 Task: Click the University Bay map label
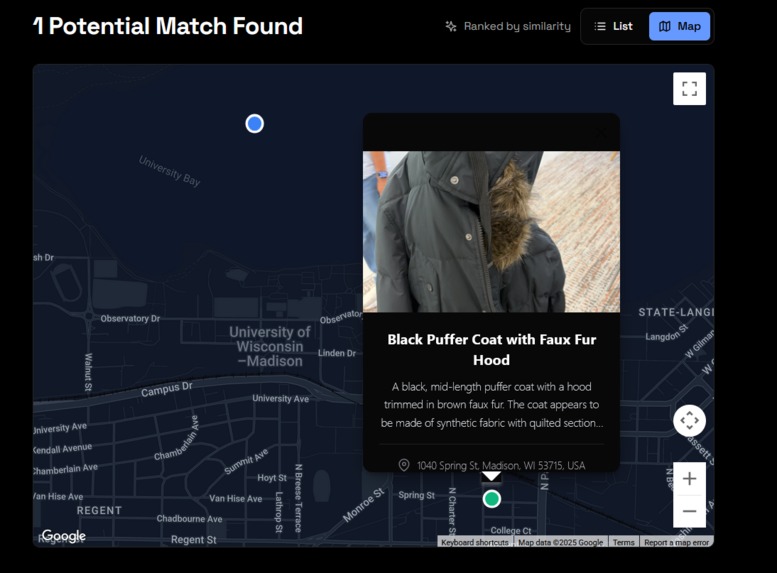pyautogui.click(x=169, y=172)
